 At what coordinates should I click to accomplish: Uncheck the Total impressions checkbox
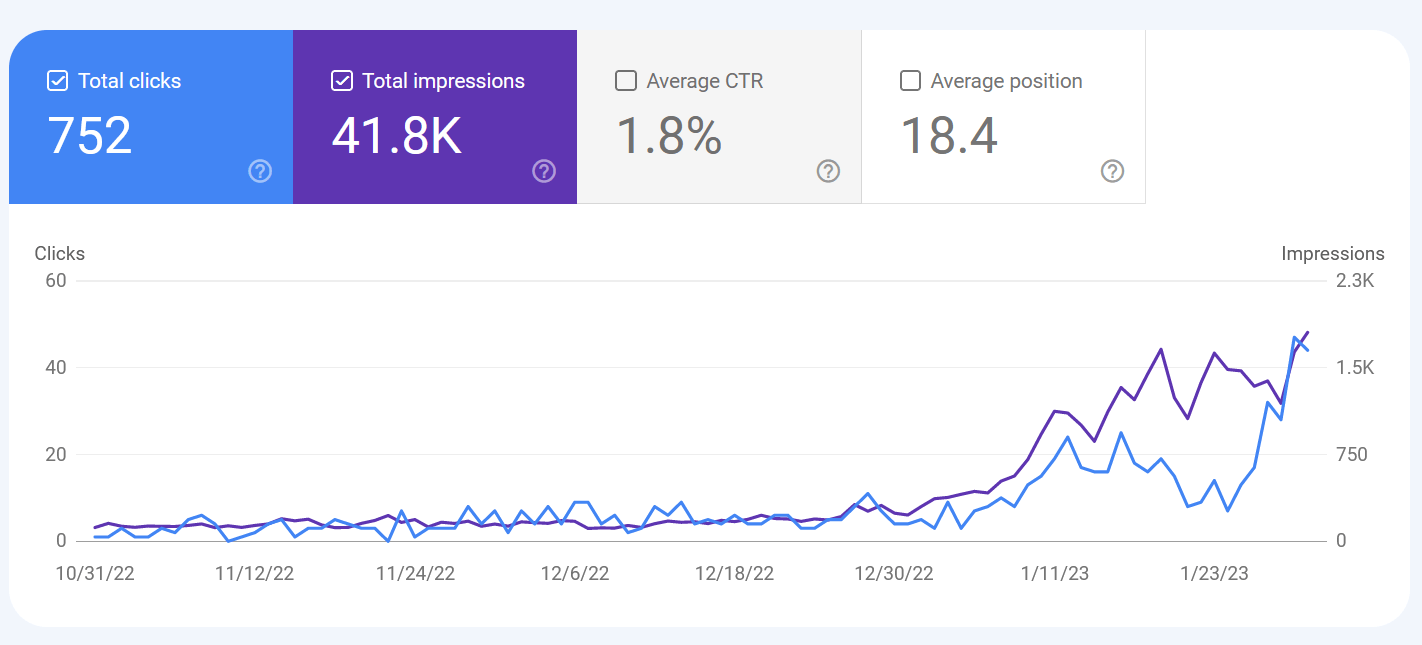(x=342, y=81)
